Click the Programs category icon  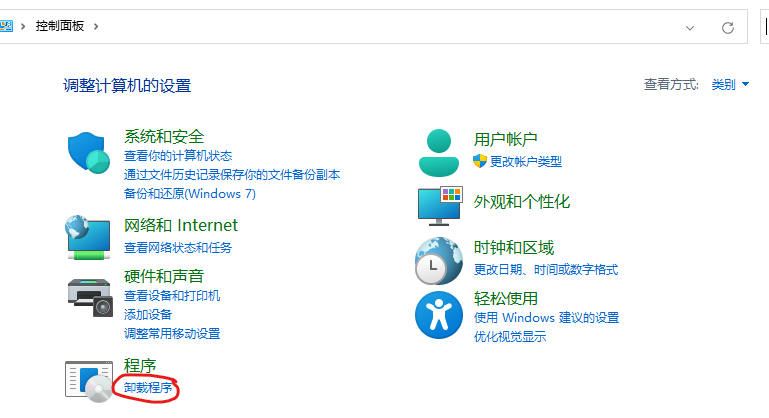pos(88,381)
